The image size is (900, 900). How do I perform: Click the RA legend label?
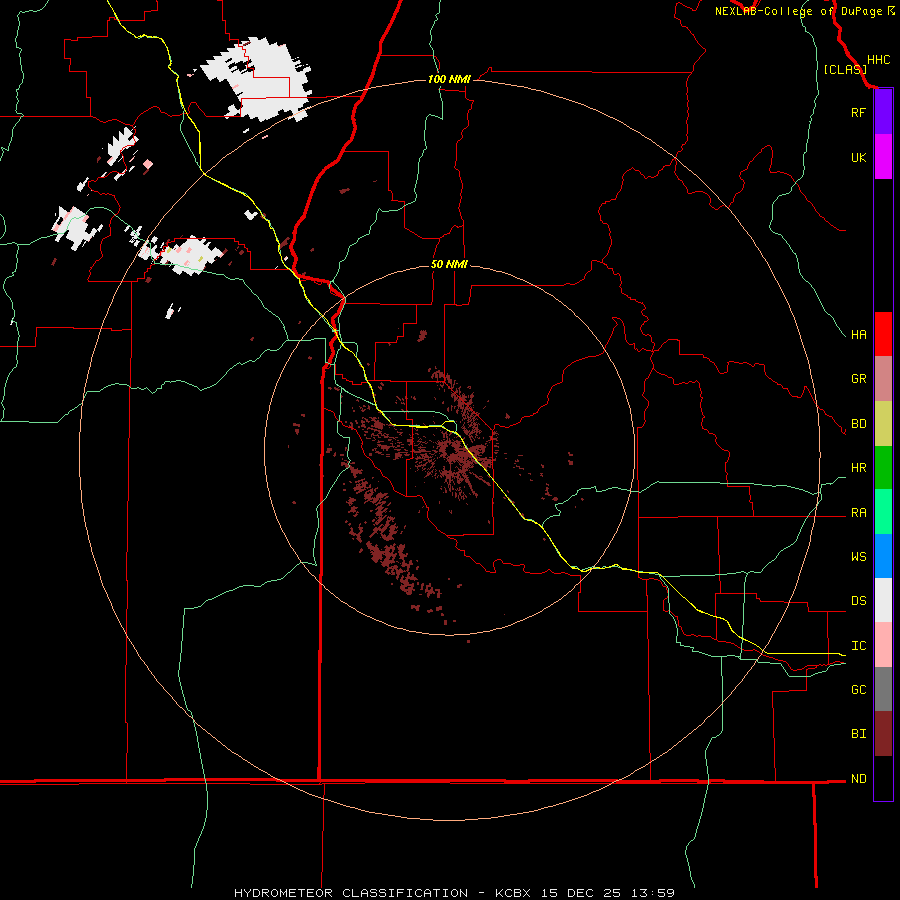click(858, 513)
